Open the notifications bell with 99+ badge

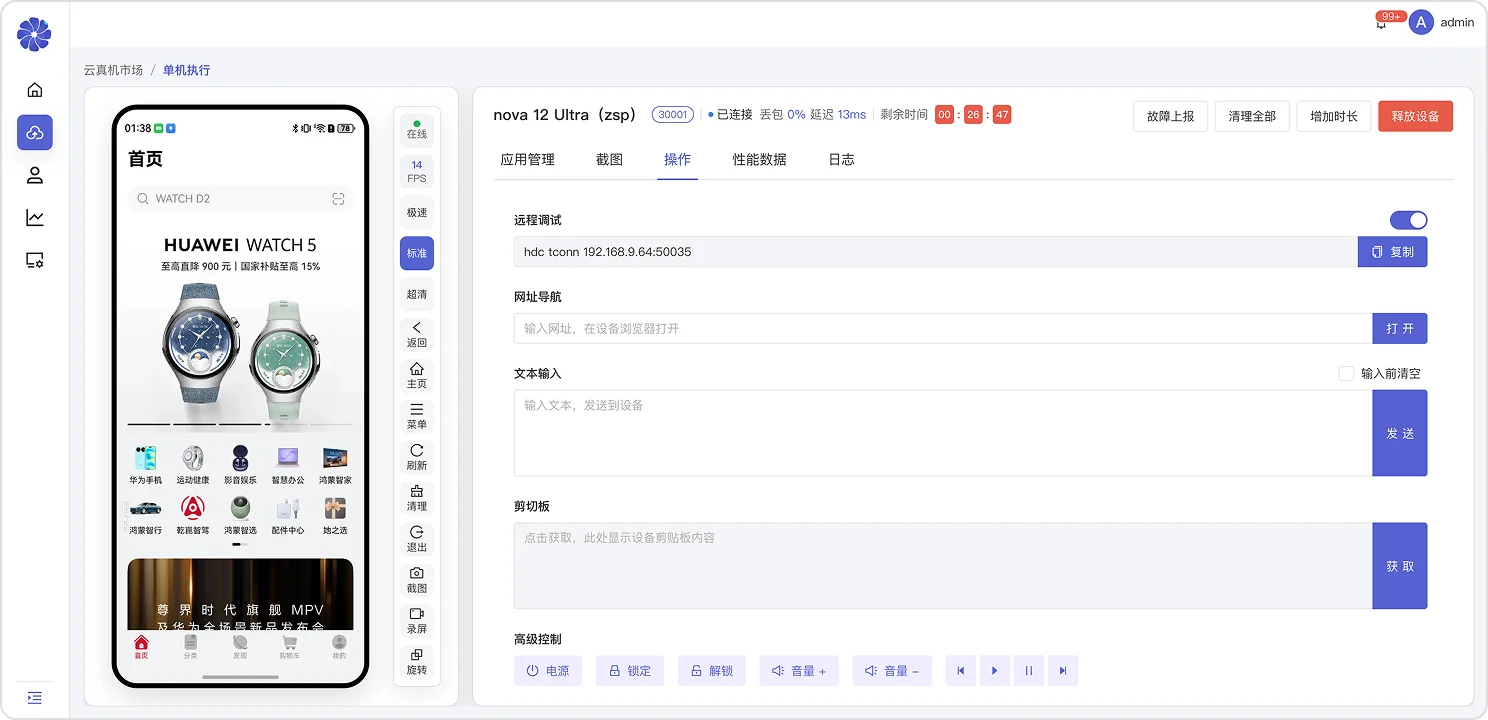pyautogui.click(x=1382, y=23)
